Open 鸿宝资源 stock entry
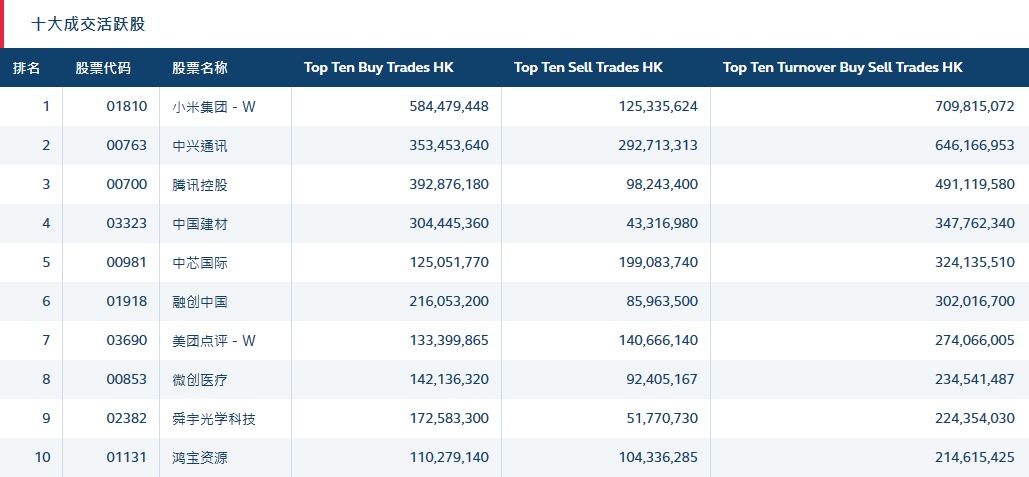Screen dimensions: 1029x477 pos(200,458)
